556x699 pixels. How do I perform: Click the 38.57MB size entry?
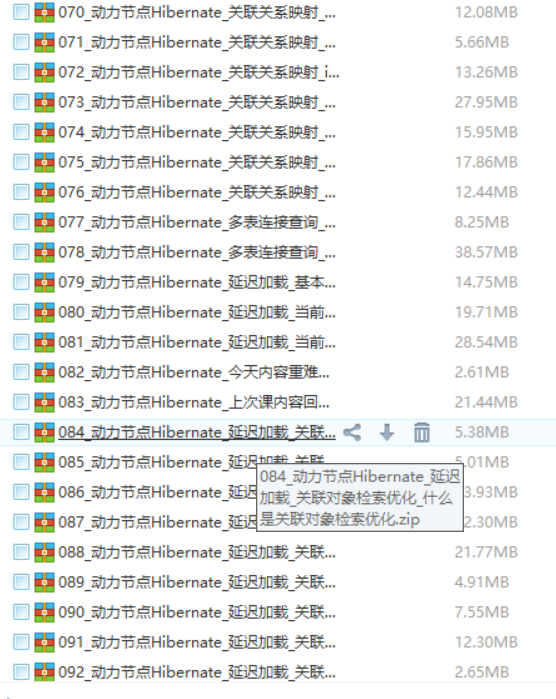pyautogui.click(x=486, y=252)
